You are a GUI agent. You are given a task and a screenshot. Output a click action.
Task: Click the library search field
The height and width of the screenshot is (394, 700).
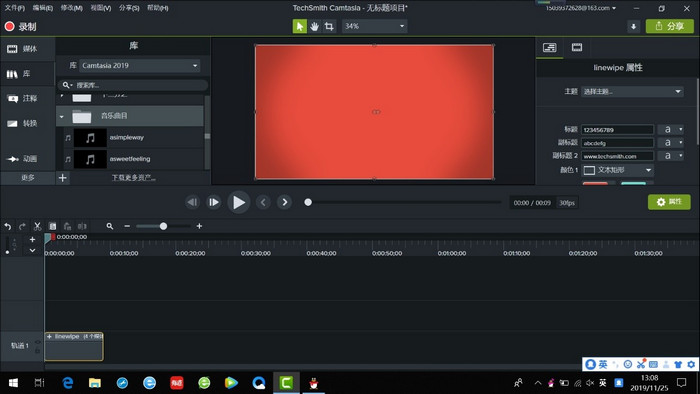click(x=133, y=85)
